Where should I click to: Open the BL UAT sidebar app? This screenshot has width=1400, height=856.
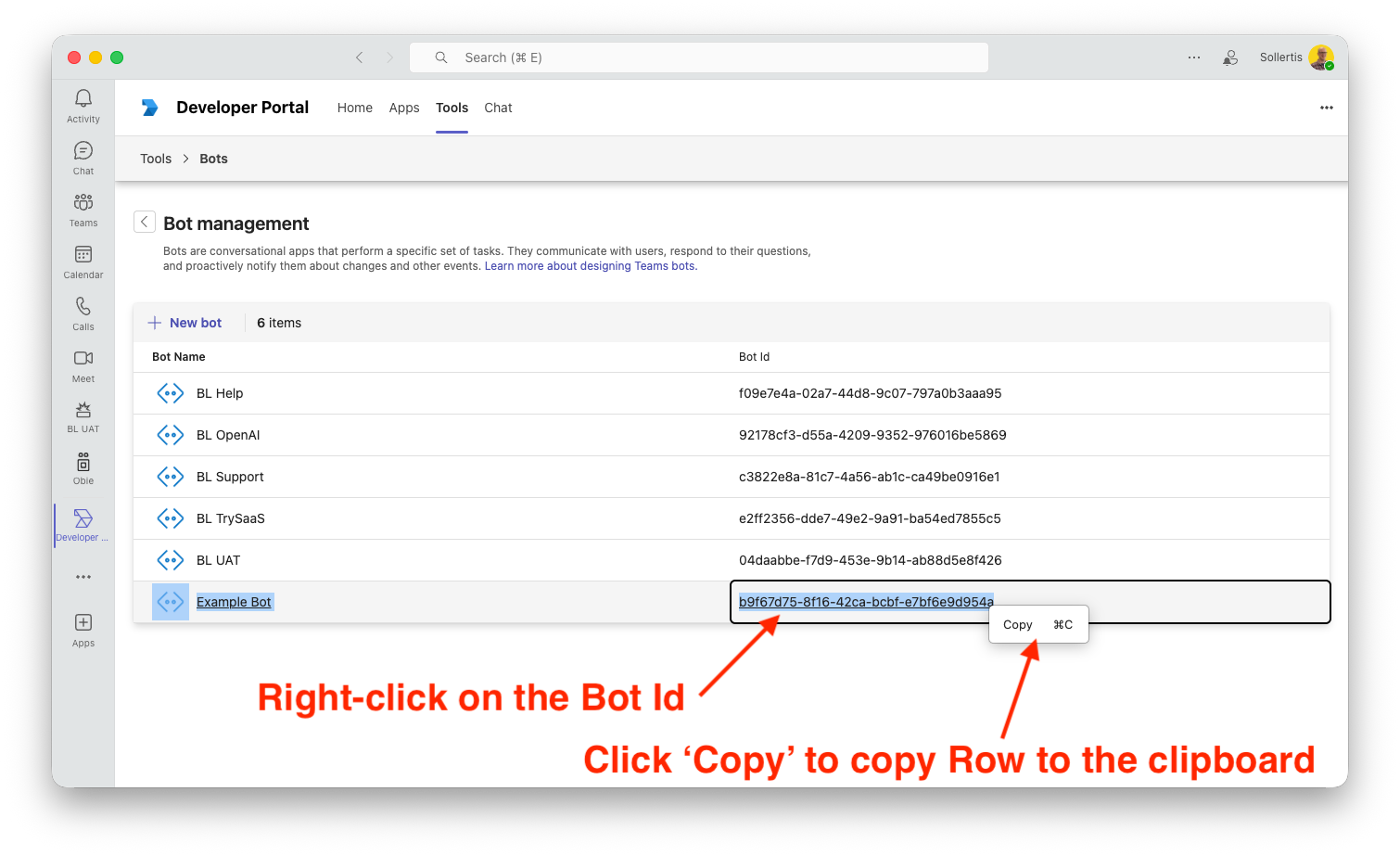pyautogui.click(x=83, y=416)
